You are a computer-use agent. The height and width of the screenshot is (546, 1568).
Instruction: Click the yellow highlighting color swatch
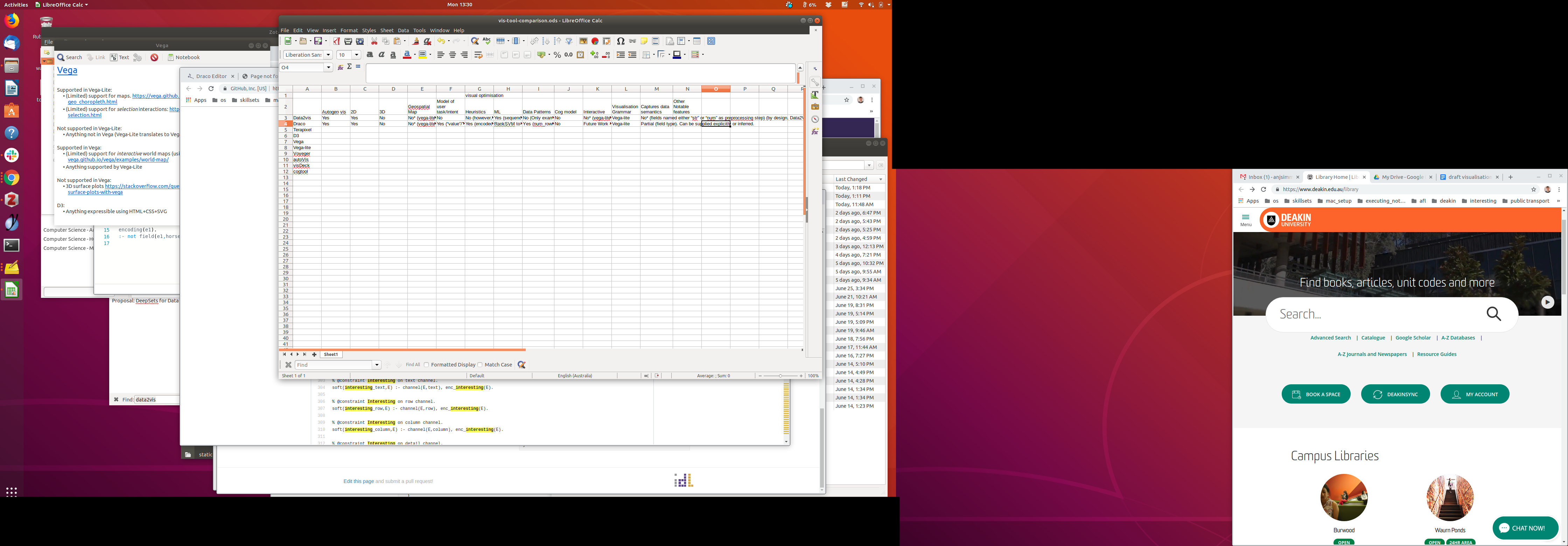423,55
